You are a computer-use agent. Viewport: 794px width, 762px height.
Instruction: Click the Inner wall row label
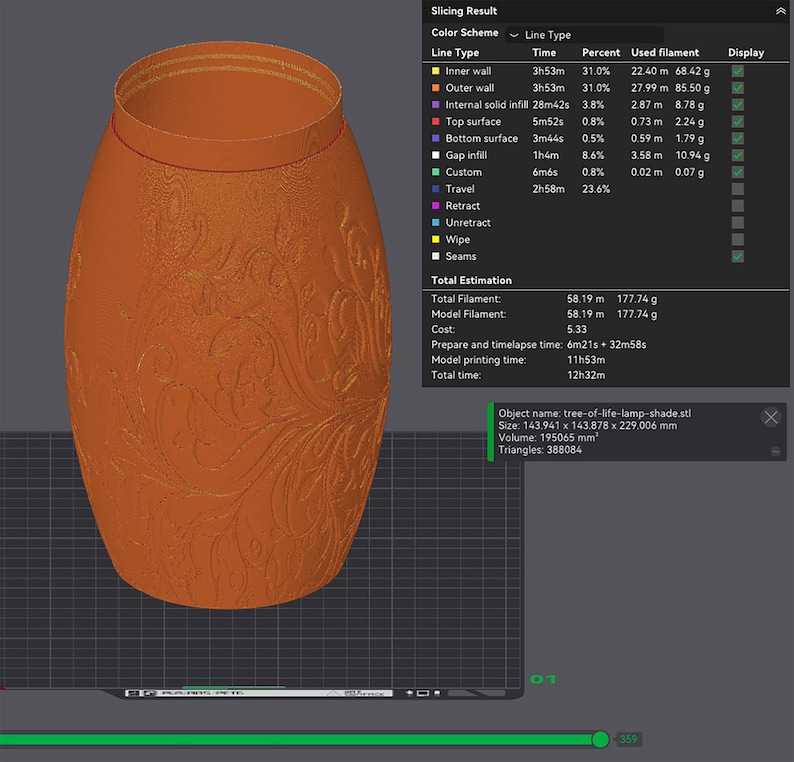(468, 71)
